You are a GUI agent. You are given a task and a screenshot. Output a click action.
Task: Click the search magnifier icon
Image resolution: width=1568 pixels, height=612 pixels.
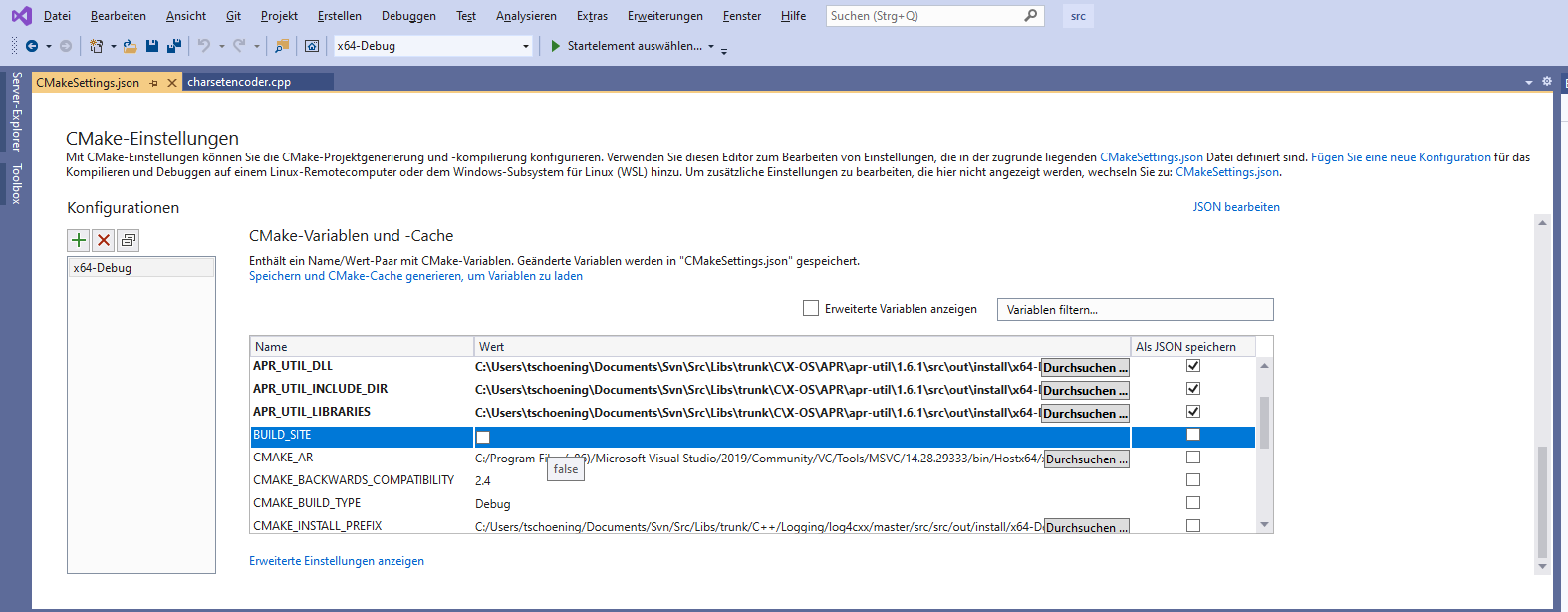click(1031, 15)
